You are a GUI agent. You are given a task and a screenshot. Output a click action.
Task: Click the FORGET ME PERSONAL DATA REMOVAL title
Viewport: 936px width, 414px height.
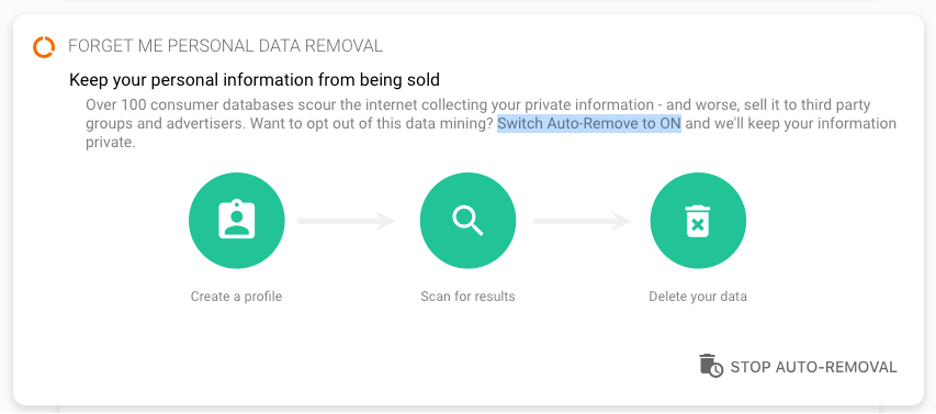pos(225,46)
